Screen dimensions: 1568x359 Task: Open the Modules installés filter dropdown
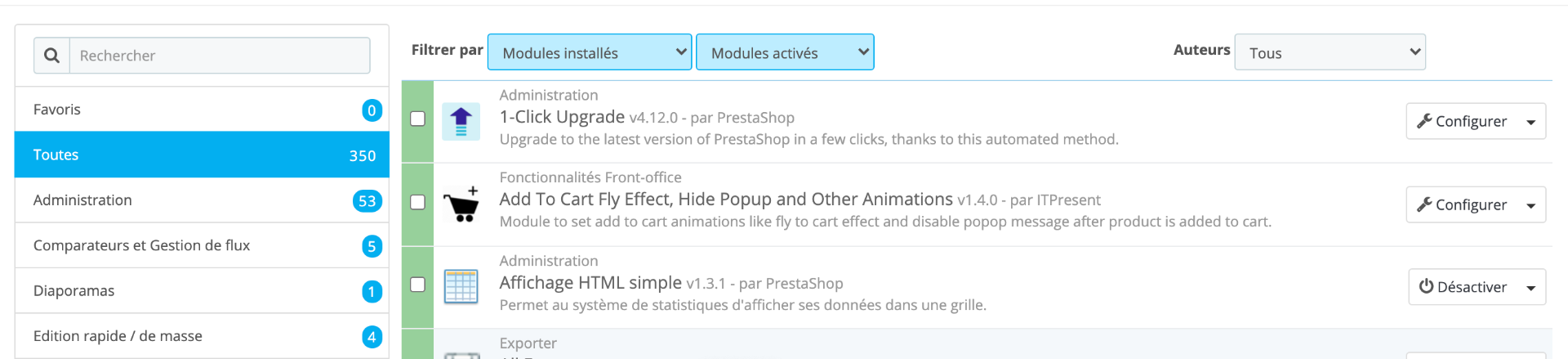click(590, 52)
